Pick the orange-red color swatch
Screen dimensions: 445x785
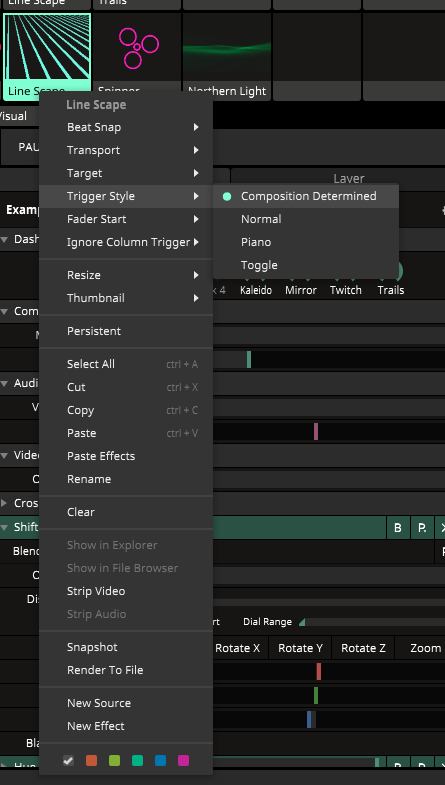(91, 761)
